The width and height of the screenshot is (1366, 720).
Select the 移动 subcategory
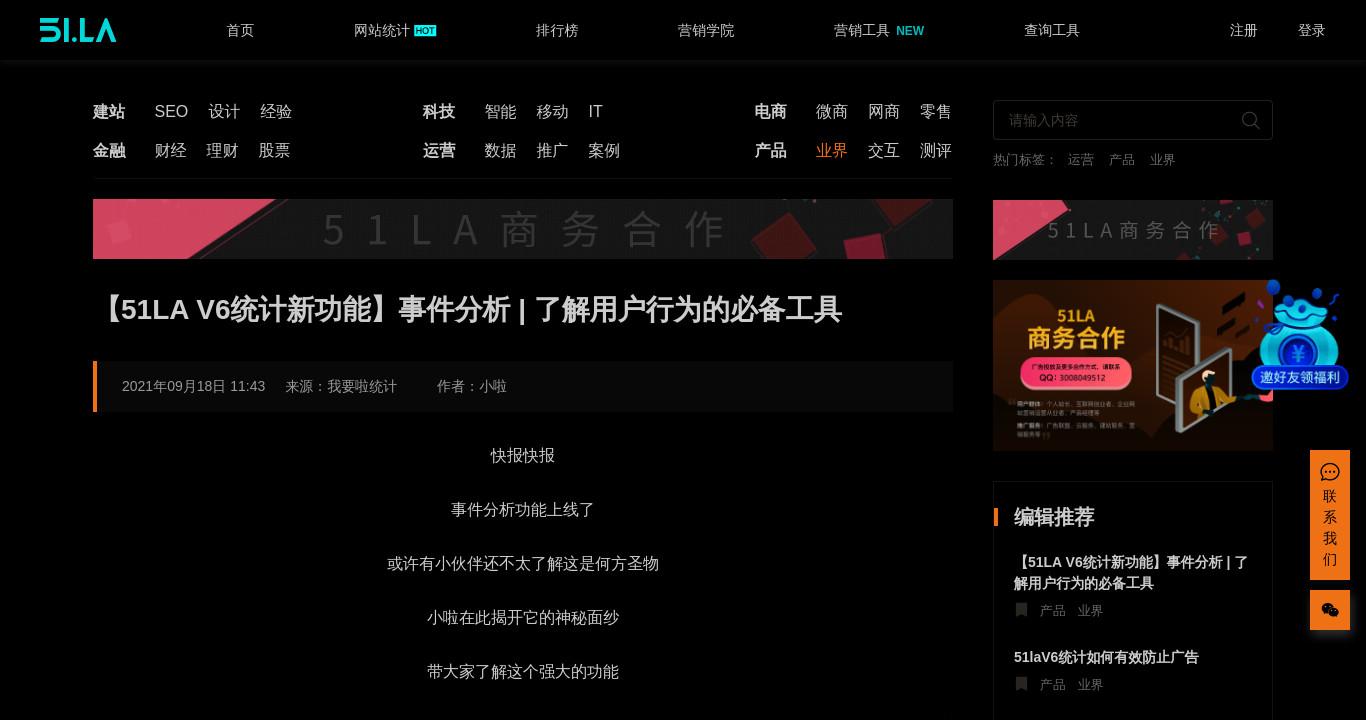[x=552, y=112]
